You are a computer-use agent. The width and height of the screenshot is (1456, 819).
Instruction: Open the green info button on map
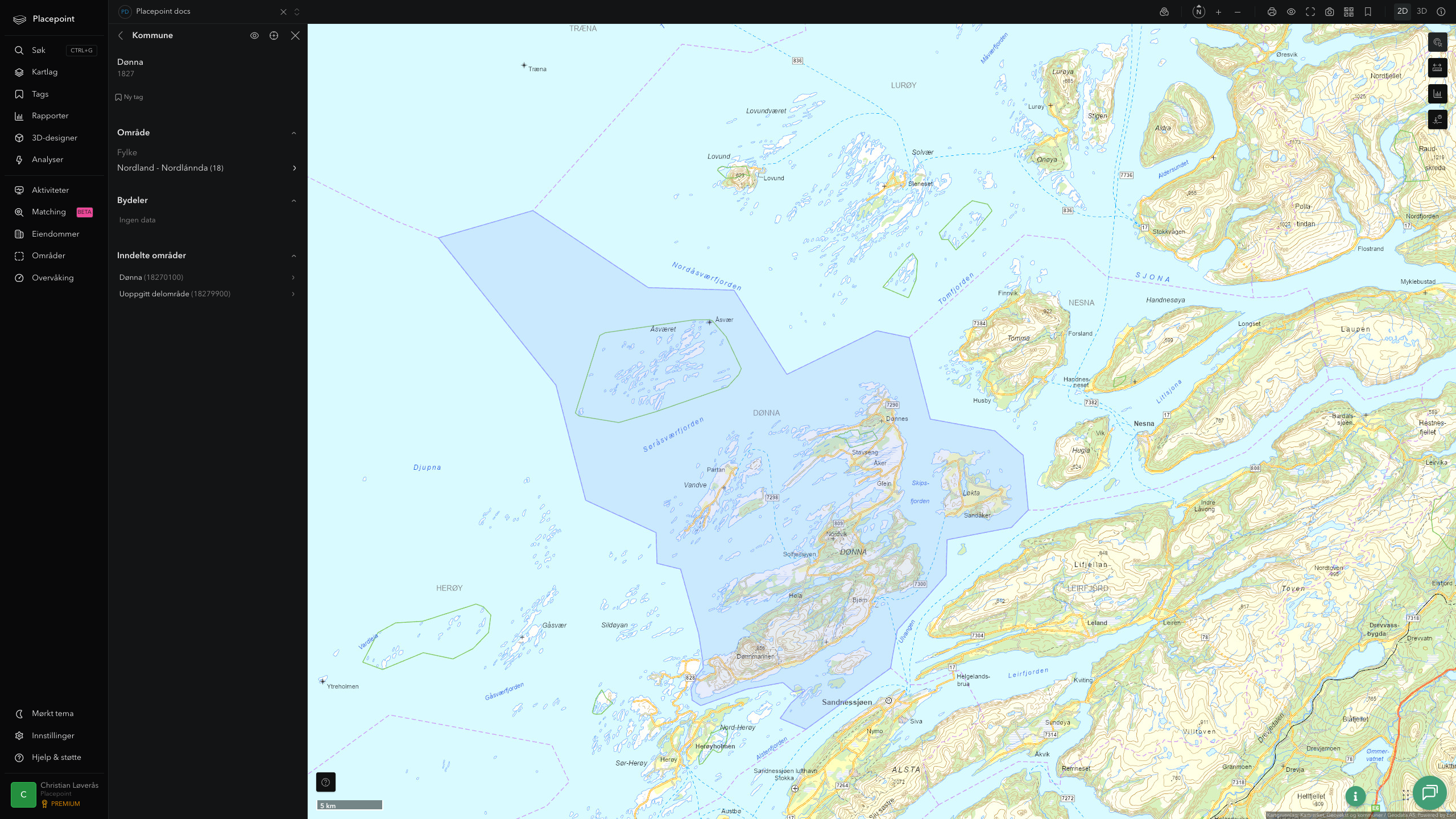click(x=1355, y=796)
